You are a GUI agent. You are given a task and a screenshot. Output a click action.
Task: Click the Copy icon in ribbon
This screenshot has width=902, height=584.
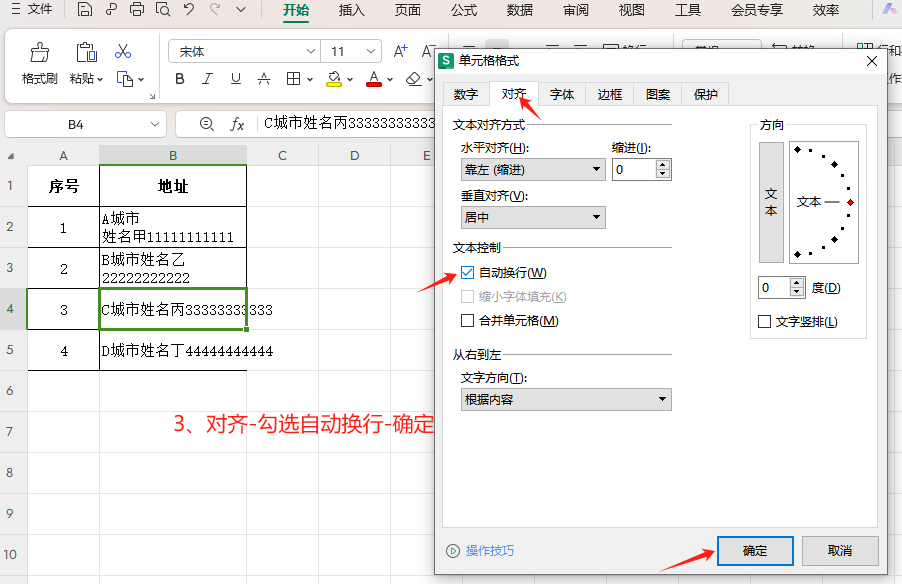tap(124, 79)
